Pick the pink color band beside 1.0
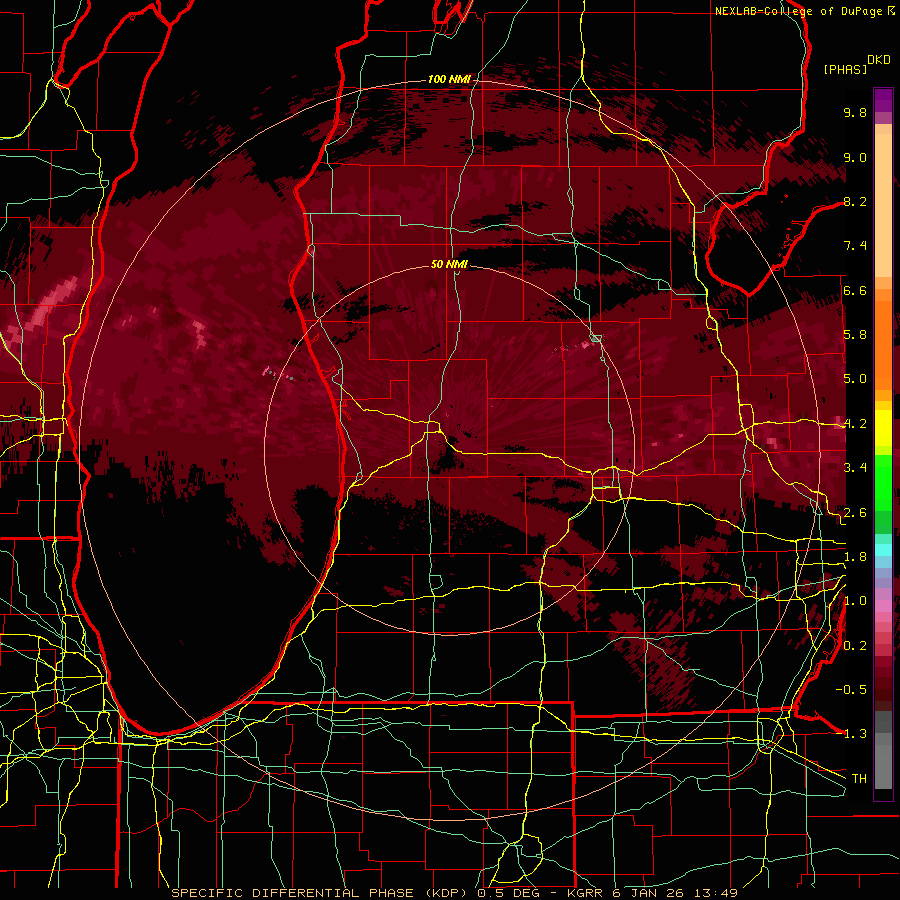 point(883,604)
